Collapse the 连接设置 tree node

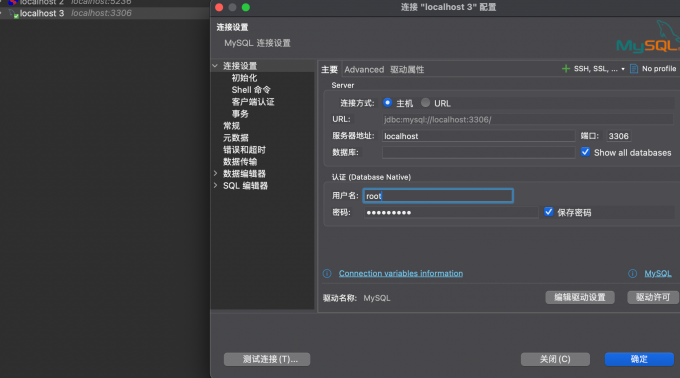point(215,66)
